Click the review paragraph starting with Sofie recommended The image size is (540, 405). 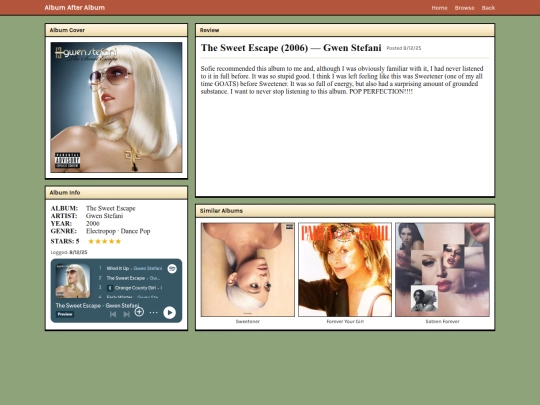tap(342, 80)
